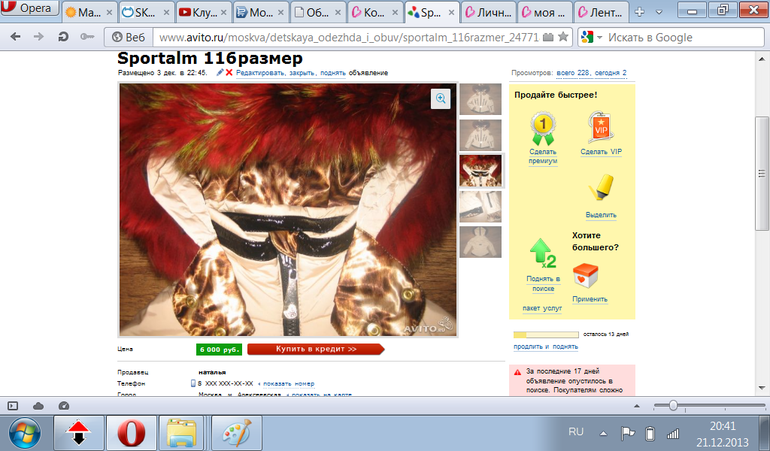Open the Paint icon in the taskbar
Image resolution: width=770 pixels, height=451 pixels.
[236, 433]
